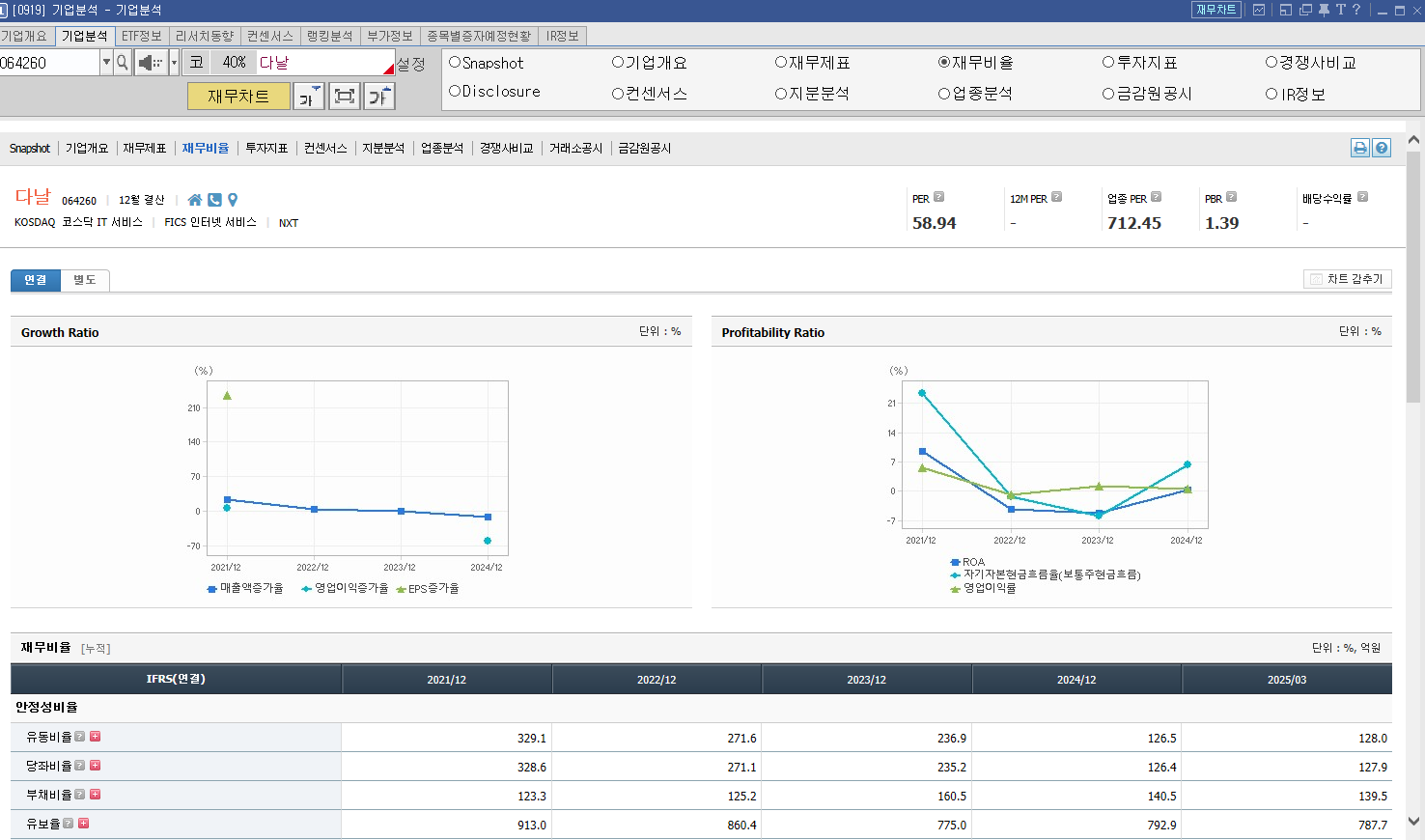Click the map pin icon next to 다날
The width and height of the screenshot is (1425, 840).
[233, 200]
